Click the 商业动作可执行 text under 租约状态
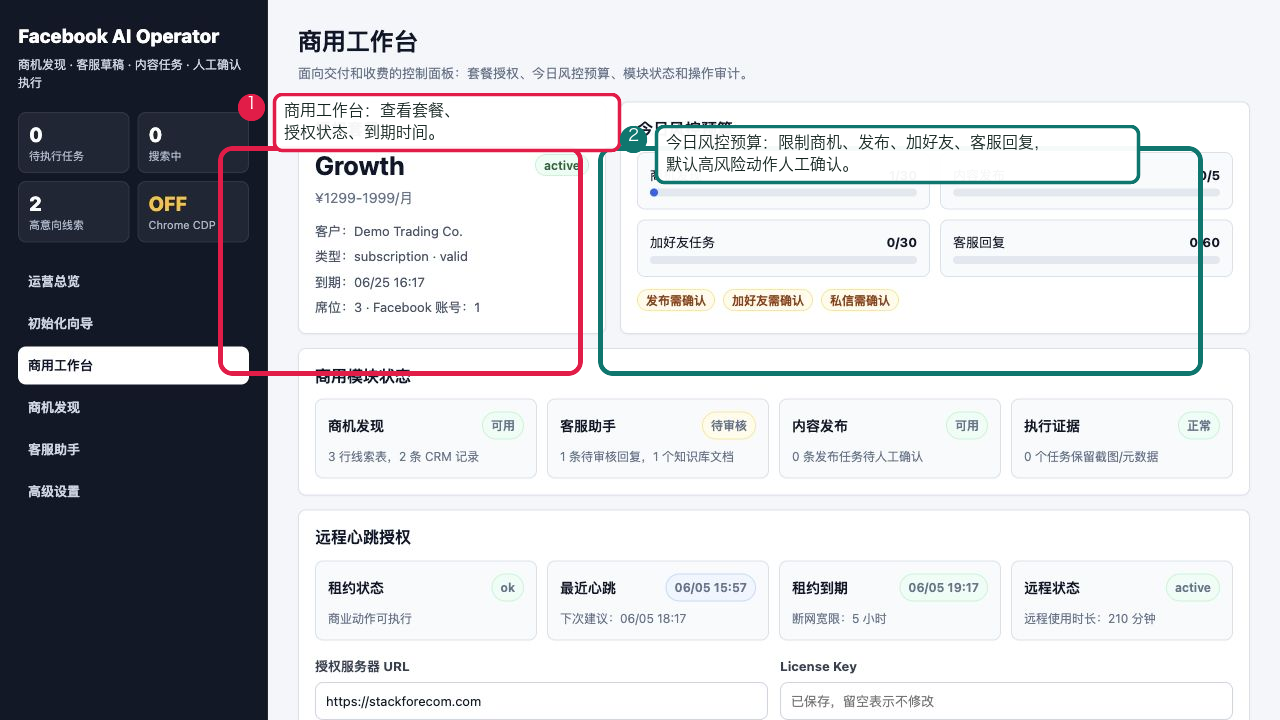This screenshot has width=1280, height=720. click(x=370, y=619)
